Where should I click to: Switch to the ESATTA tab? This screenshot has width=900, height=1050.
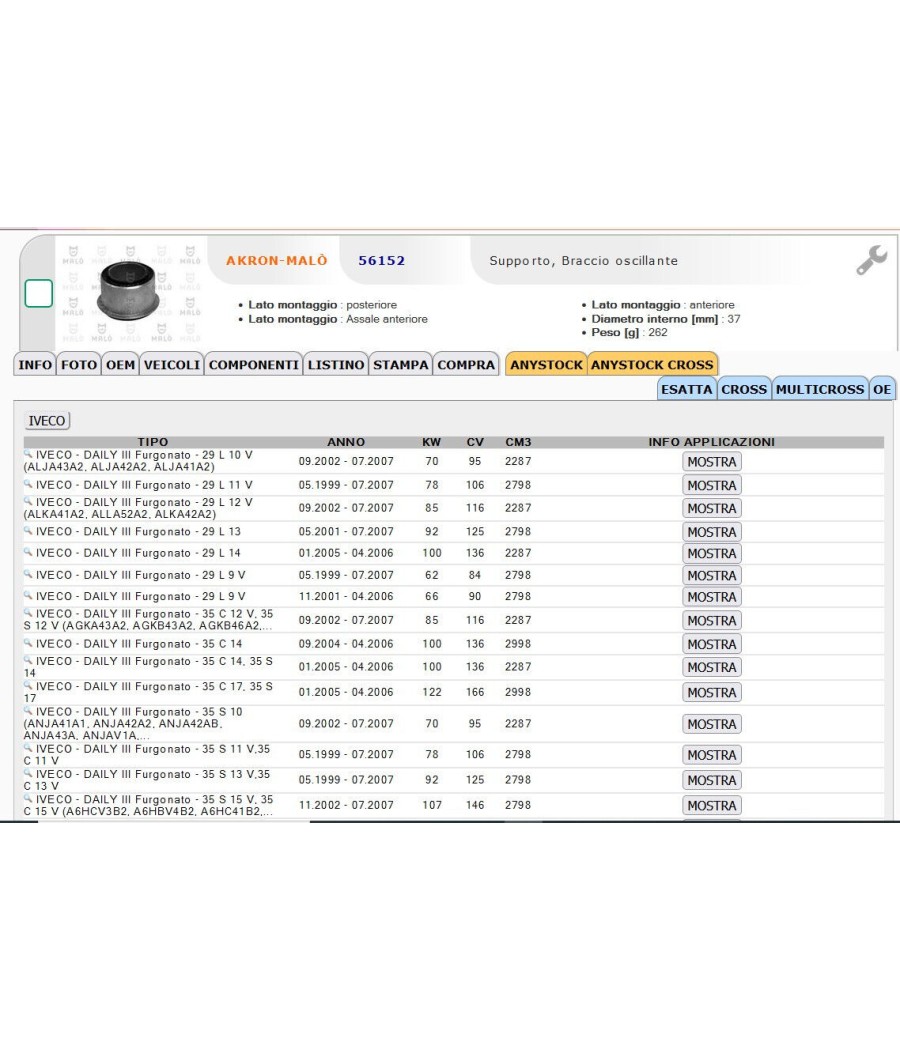click(x=687, y=389)
